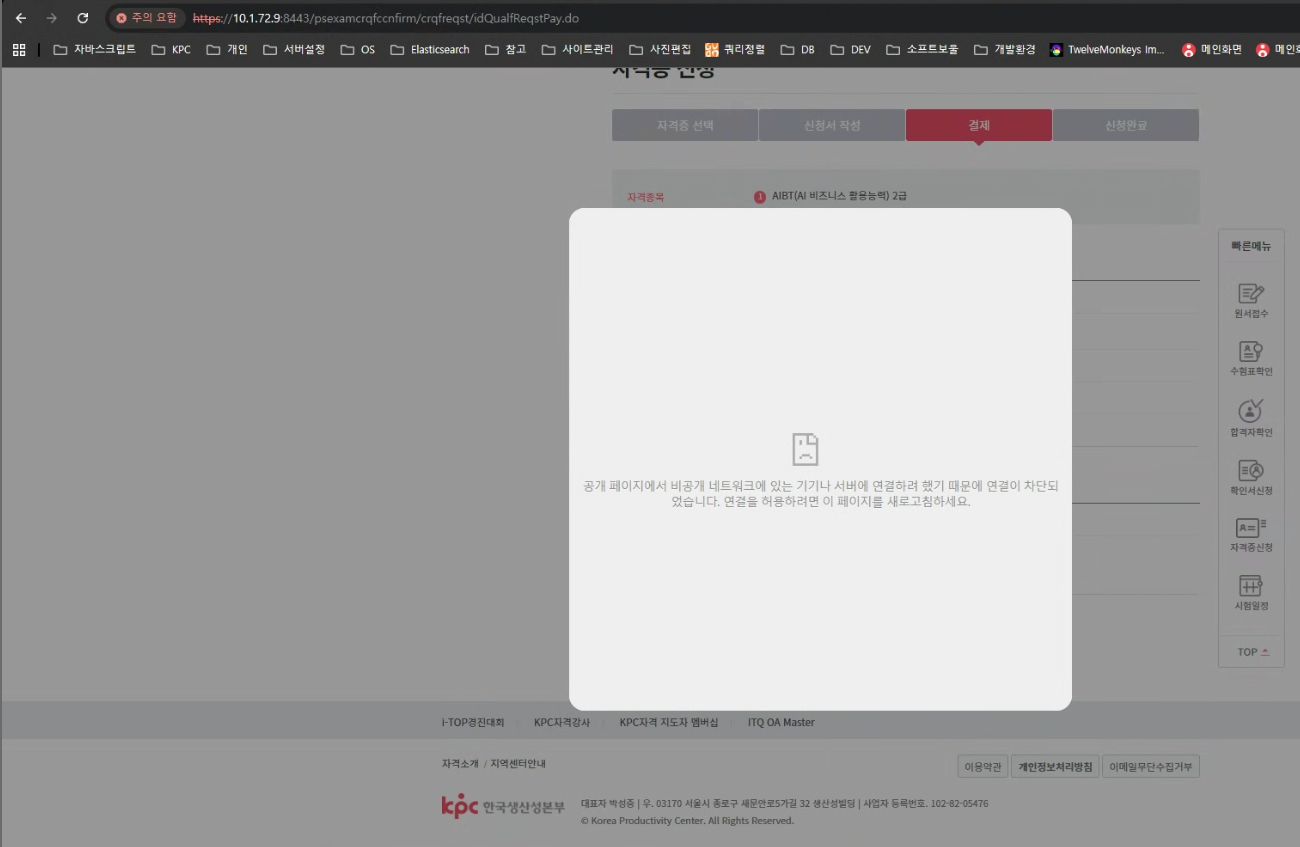Click the sad-page error icon in the dialog

point(805,449)
